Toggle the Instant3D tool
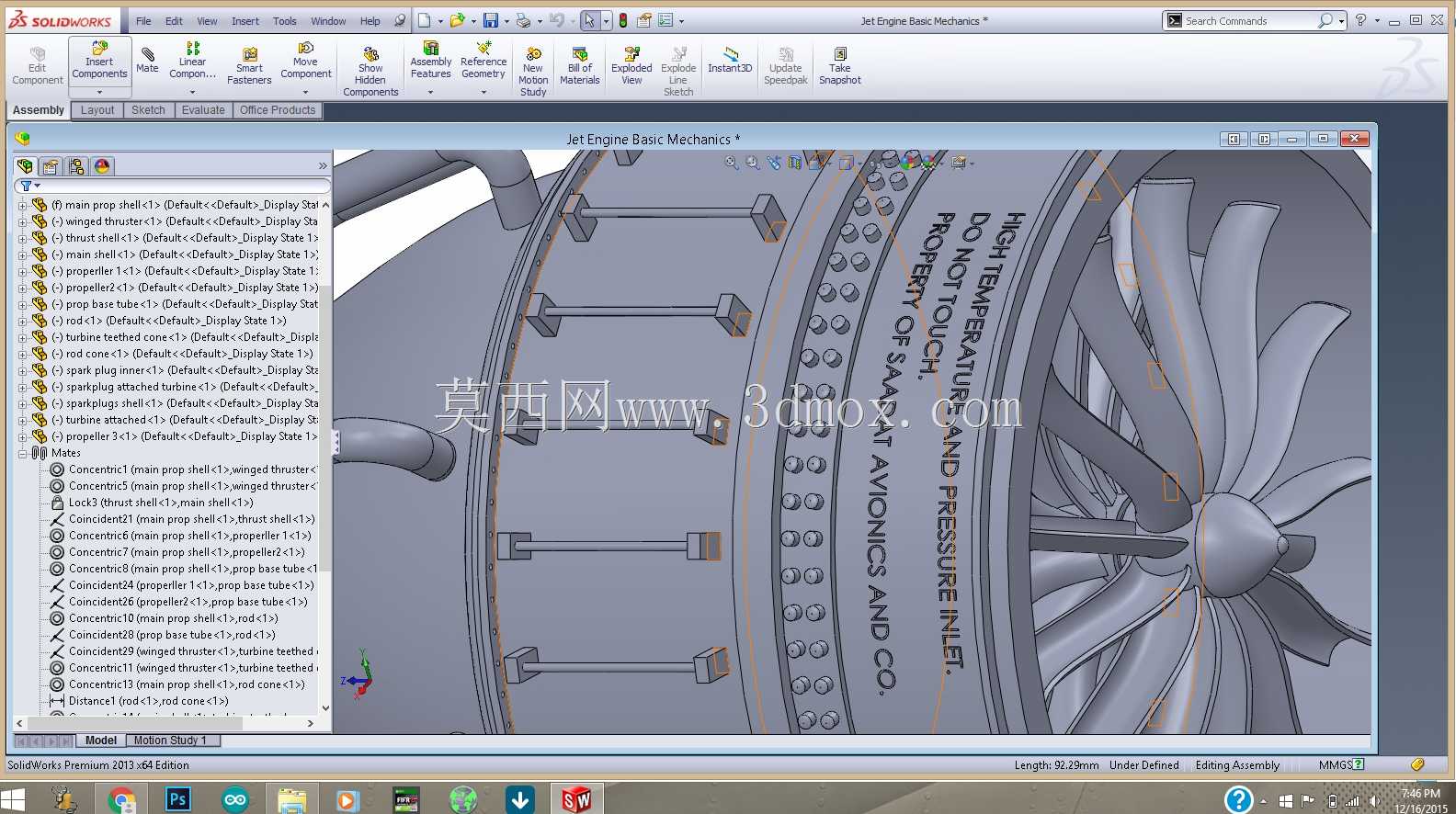Viewport: 1456px width, 814px height. tap(730, 61)
